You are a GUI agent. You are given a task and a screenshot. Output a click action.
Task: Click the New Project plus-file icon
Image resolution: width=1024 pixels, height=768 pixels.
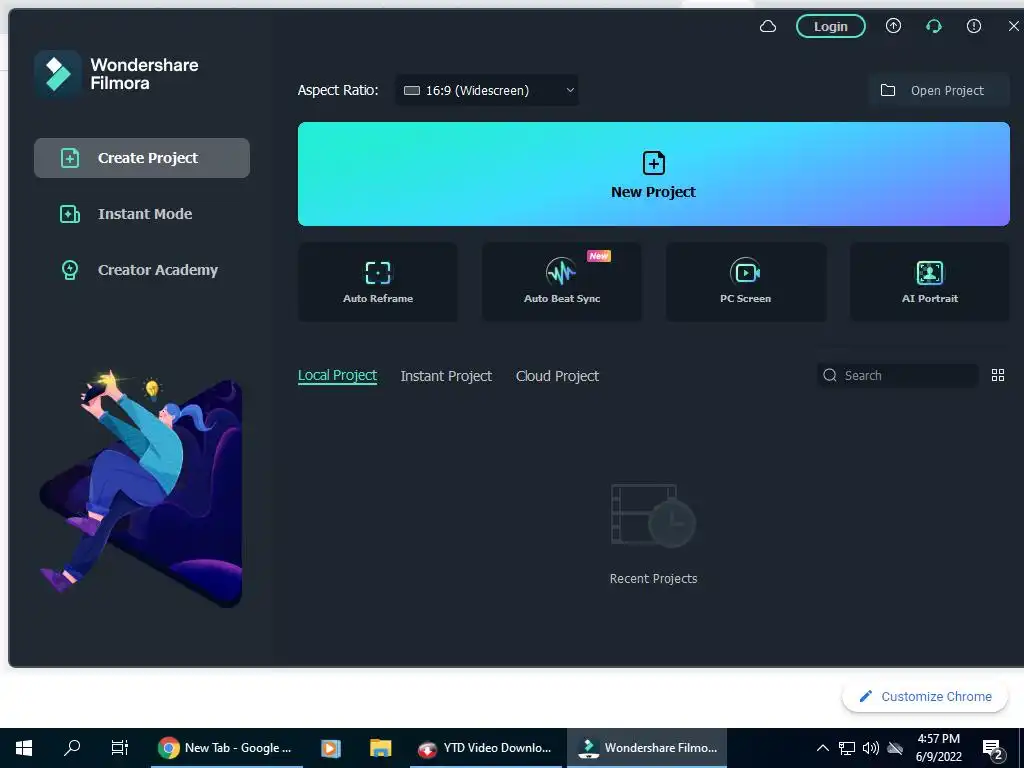pyautogui.click(x=654, y=163)
